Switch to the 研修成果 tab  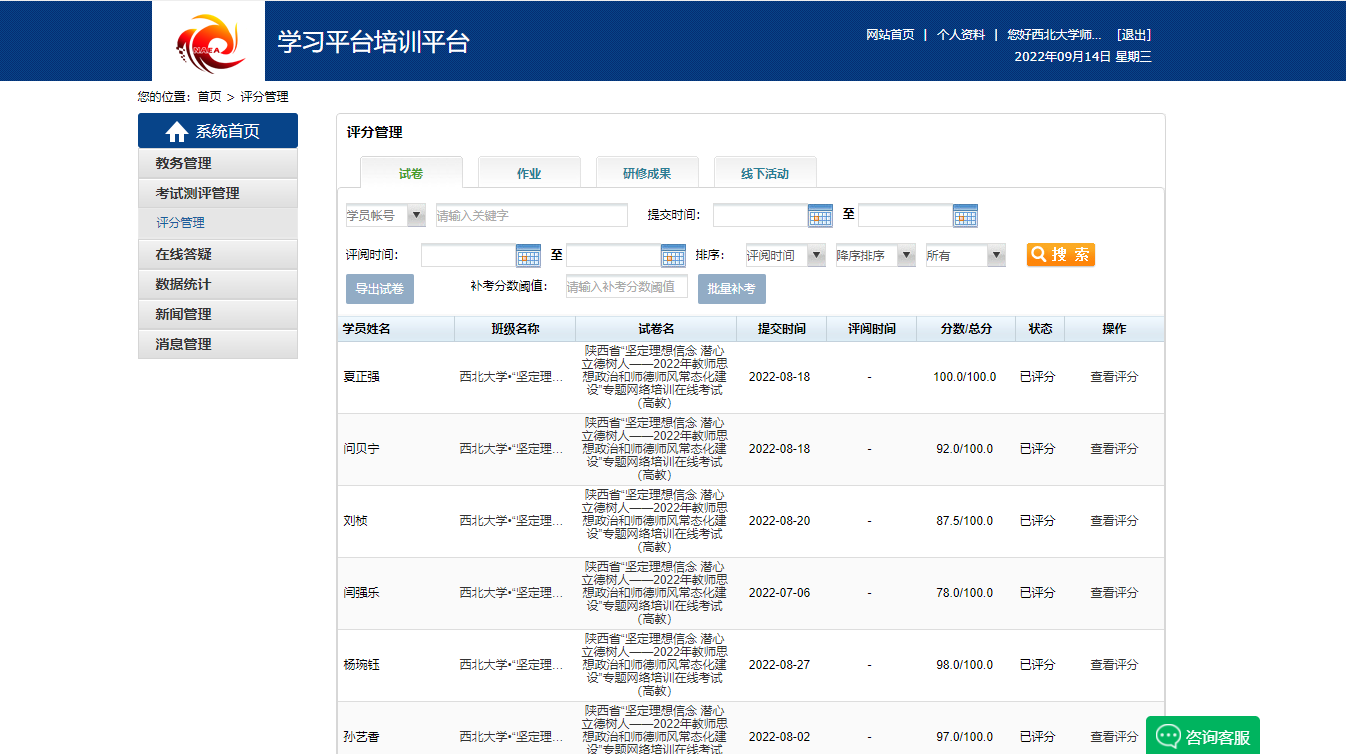tap(647, 173)
